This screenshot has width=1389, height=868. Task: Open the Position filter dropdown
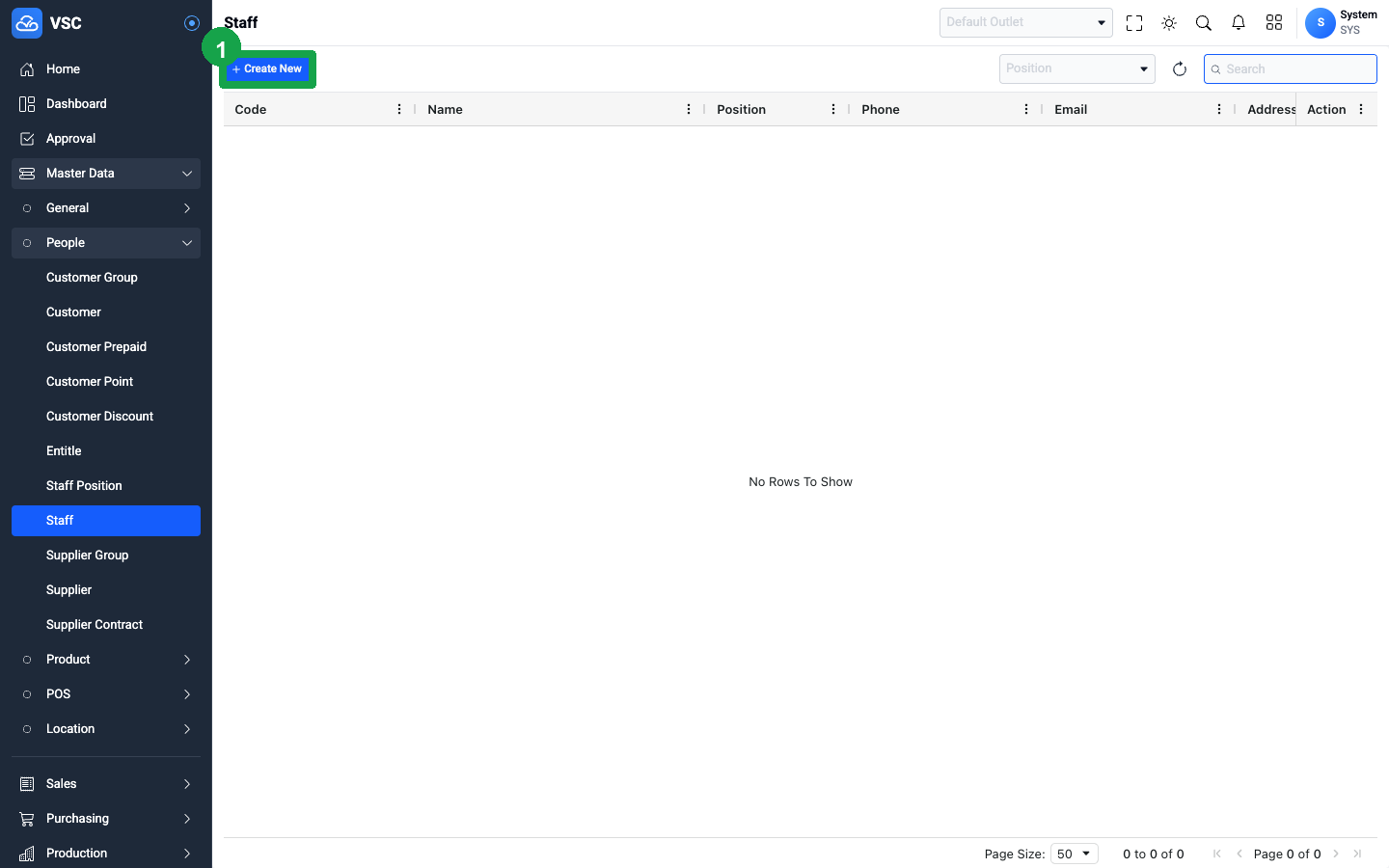[1077, 68]
